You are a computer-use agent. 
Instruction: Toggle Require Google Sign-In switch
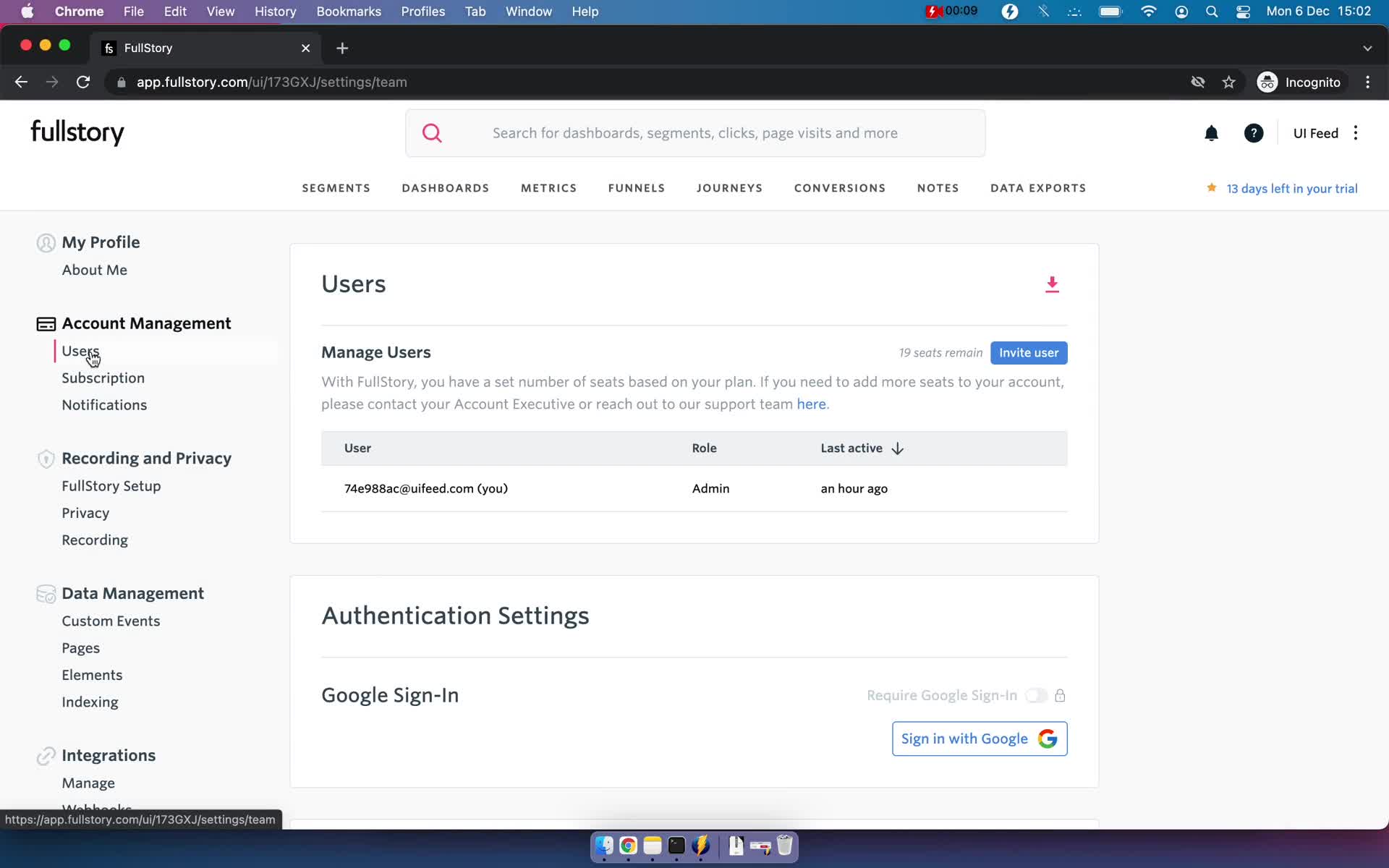click(1036, 695)
